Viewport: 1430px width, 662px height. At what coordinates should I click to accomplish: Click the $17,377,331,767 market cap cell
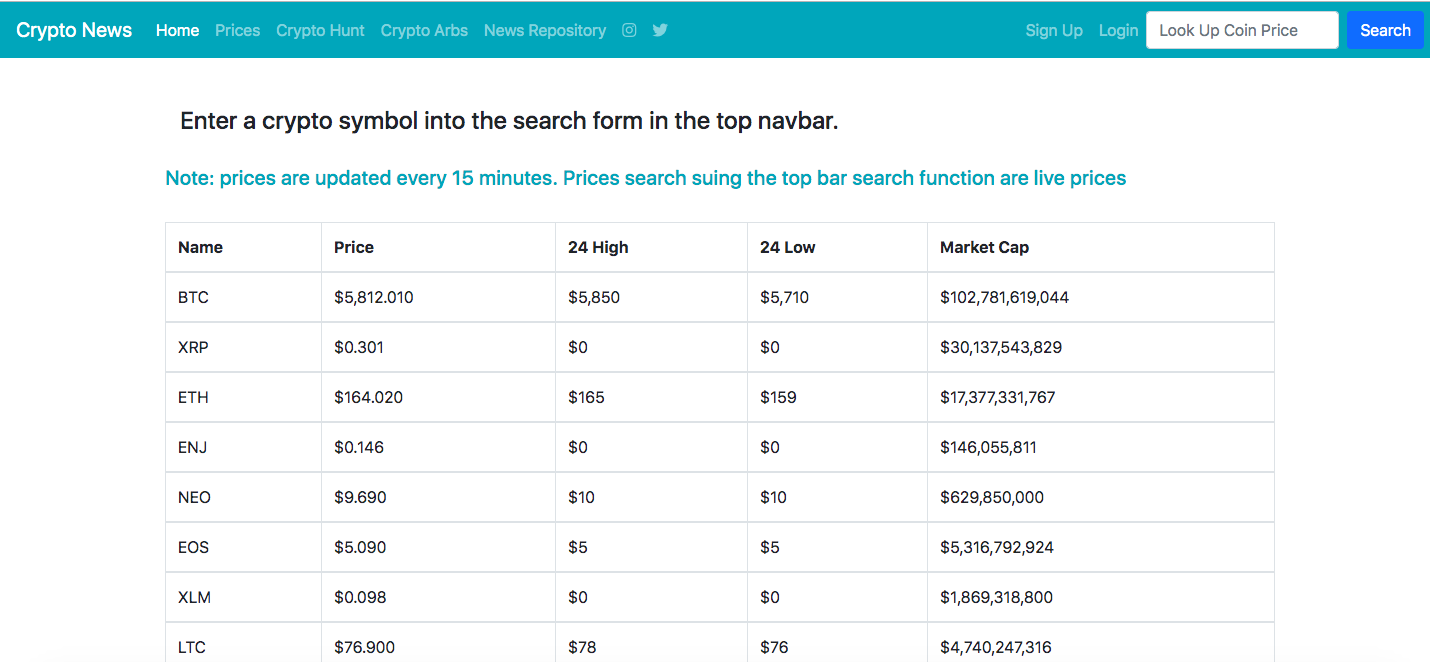(1101, 397)
